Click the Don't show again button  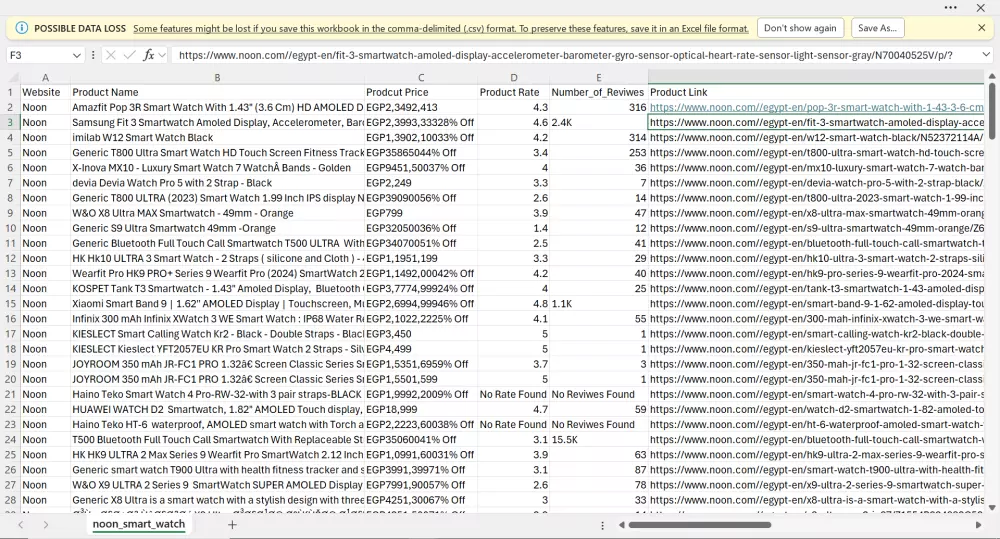pyautogui.click(x=800, y=28)
